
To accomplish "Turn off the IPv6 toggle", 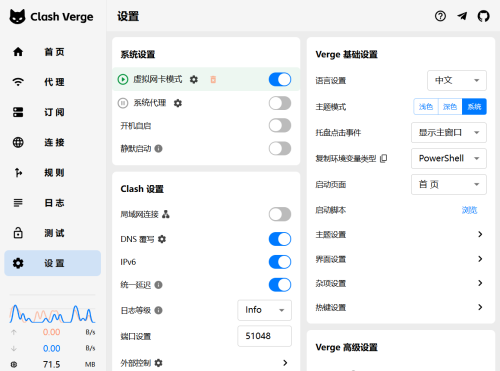I will (x=280, y=262).
